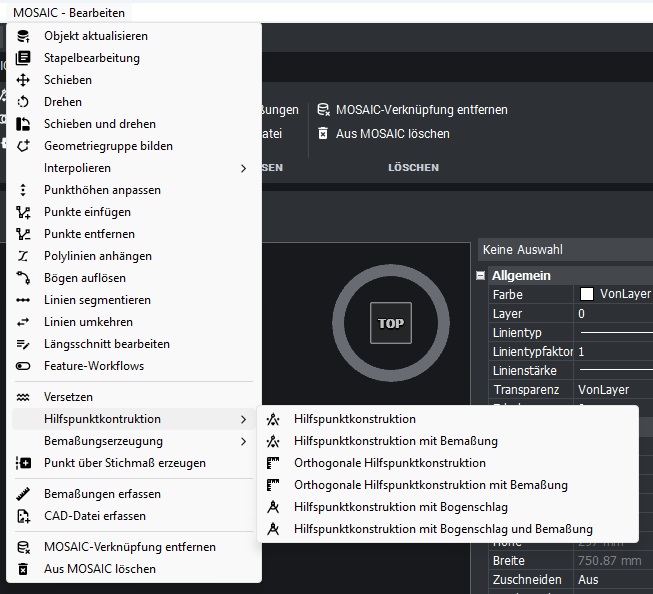
Task: Choose the Drehen rotate icon
Action: [24, 102]
